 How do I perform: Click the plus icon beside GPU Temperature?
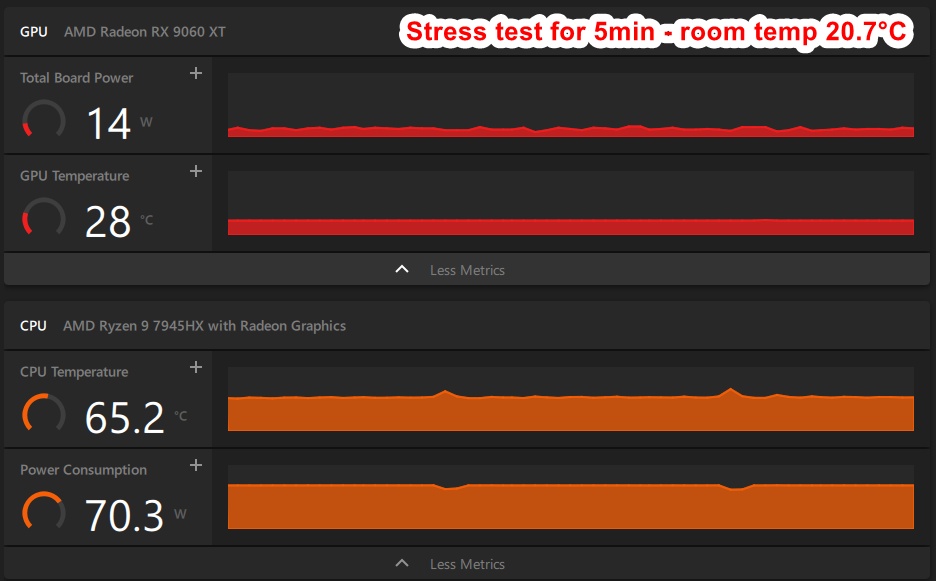[x=196, y=171]
